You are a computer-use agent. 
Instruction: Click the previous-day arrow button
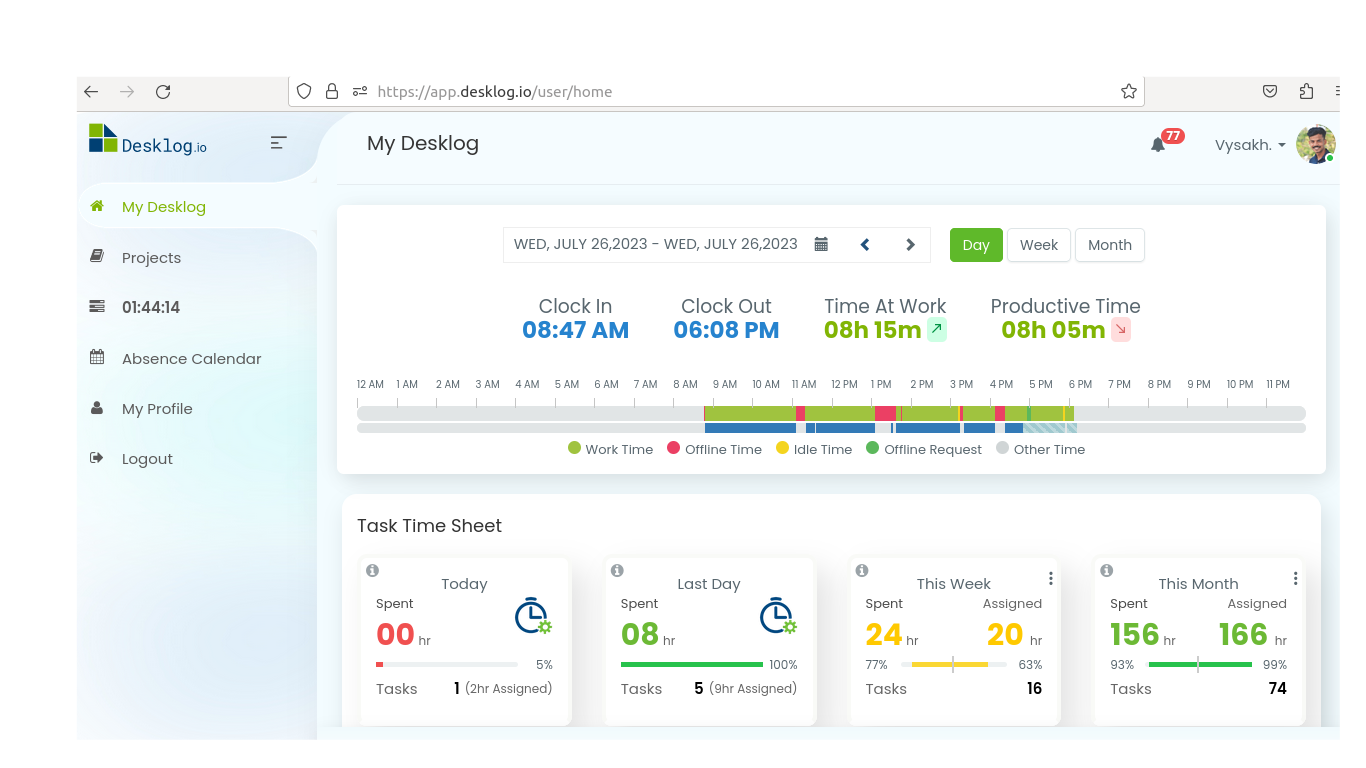click(x=864, y=243)
